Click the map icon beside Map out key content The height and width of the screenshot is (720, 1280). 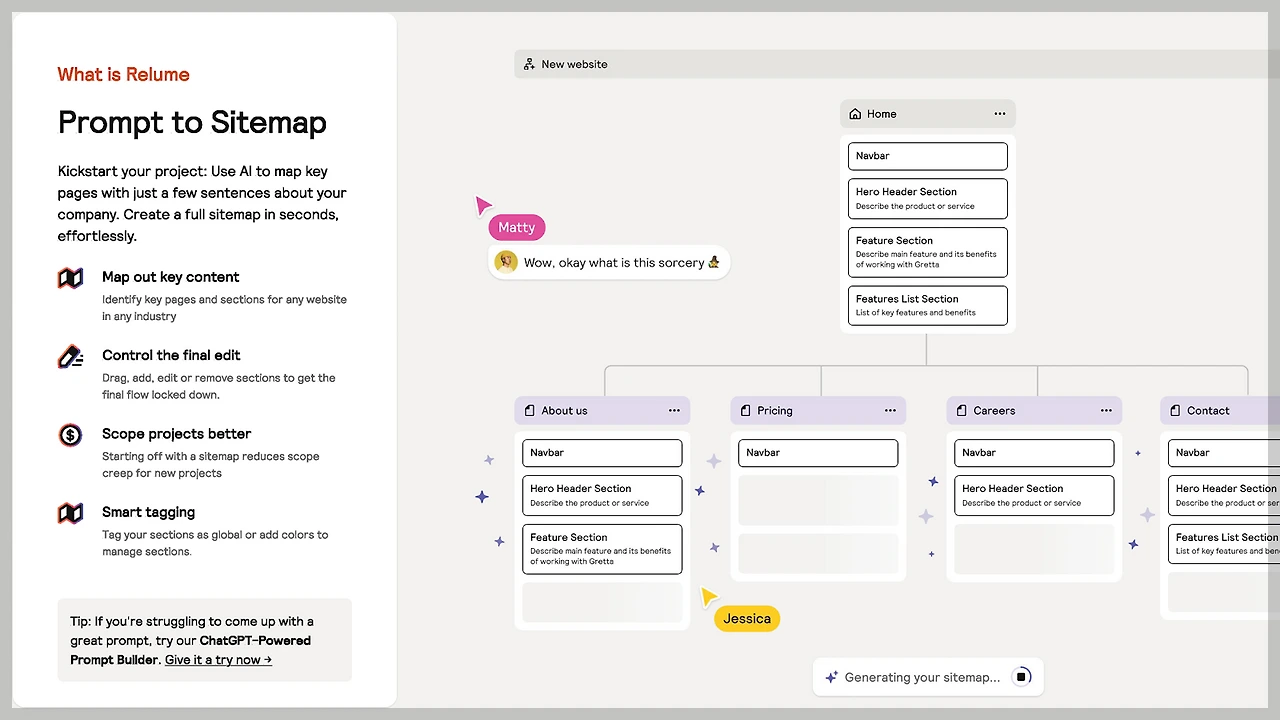point(70,278)
